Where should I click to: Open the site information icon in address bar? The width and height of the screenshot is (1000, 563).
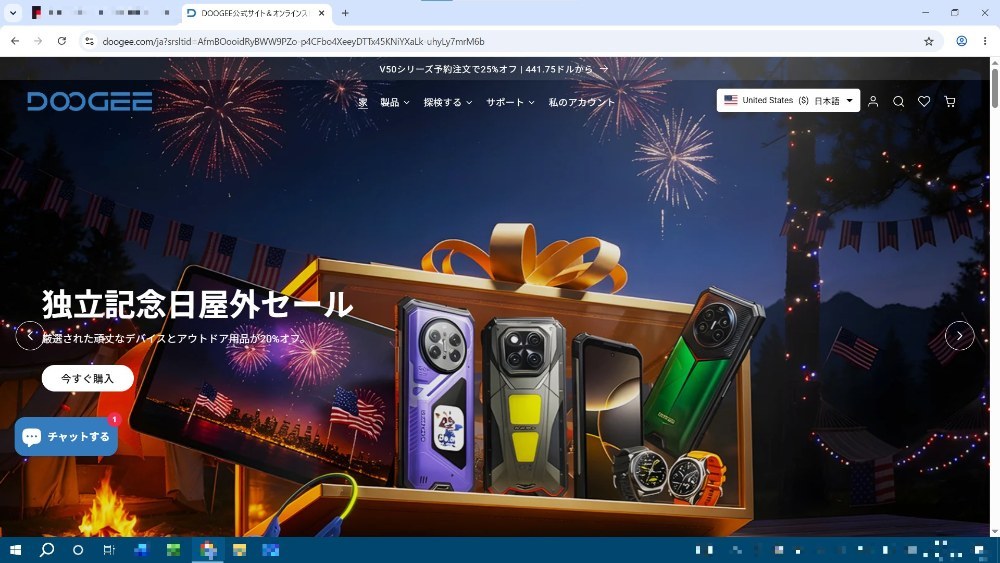point(89,41)
